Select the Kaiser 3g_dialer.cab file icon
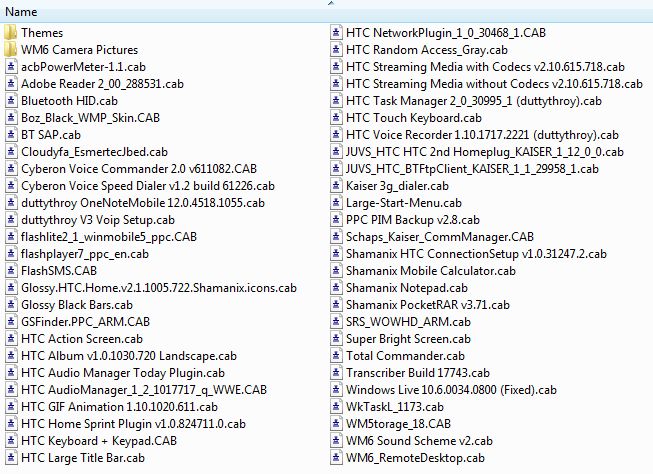 (x=336, y=186)
